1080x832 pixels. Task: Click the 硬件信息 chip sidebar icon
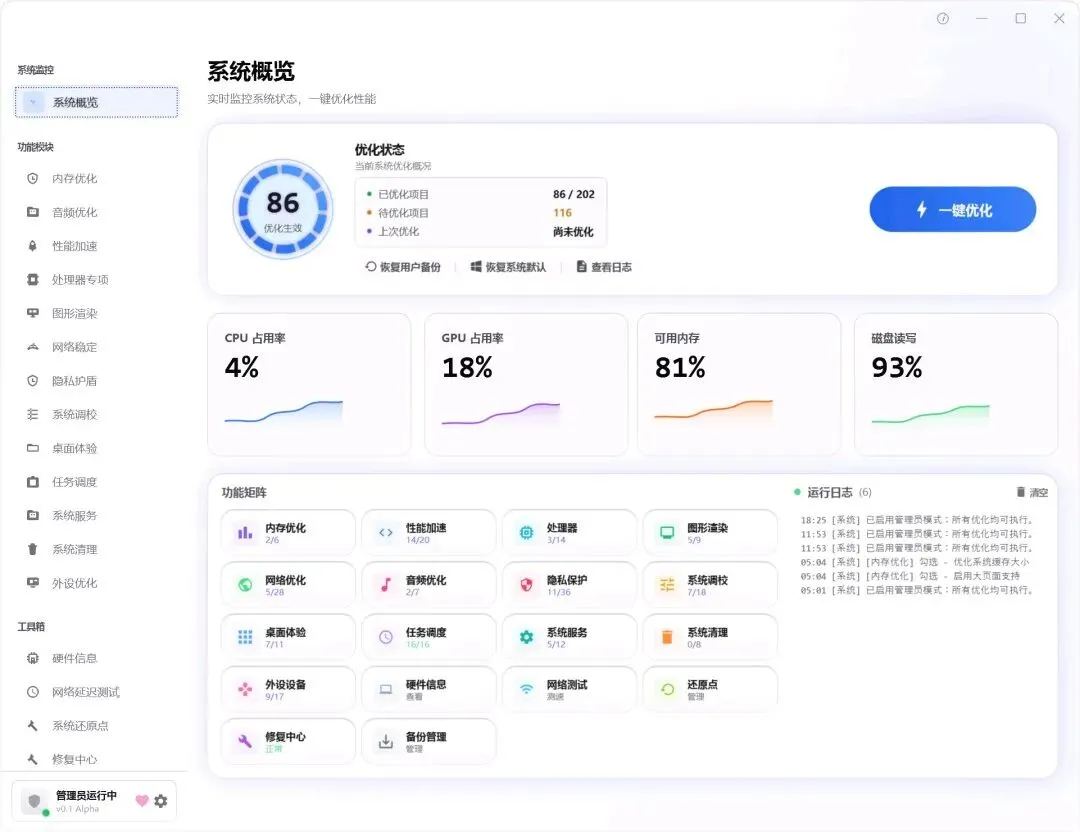pos(32,658)
